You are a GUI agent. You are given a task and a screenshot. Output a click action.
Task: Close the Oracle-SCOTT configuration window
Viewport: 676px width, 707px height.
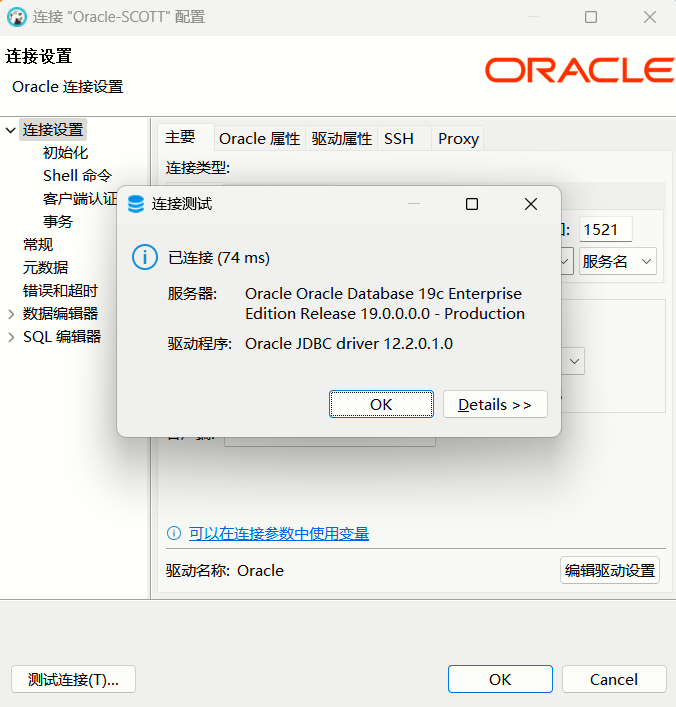pos(650,17)
